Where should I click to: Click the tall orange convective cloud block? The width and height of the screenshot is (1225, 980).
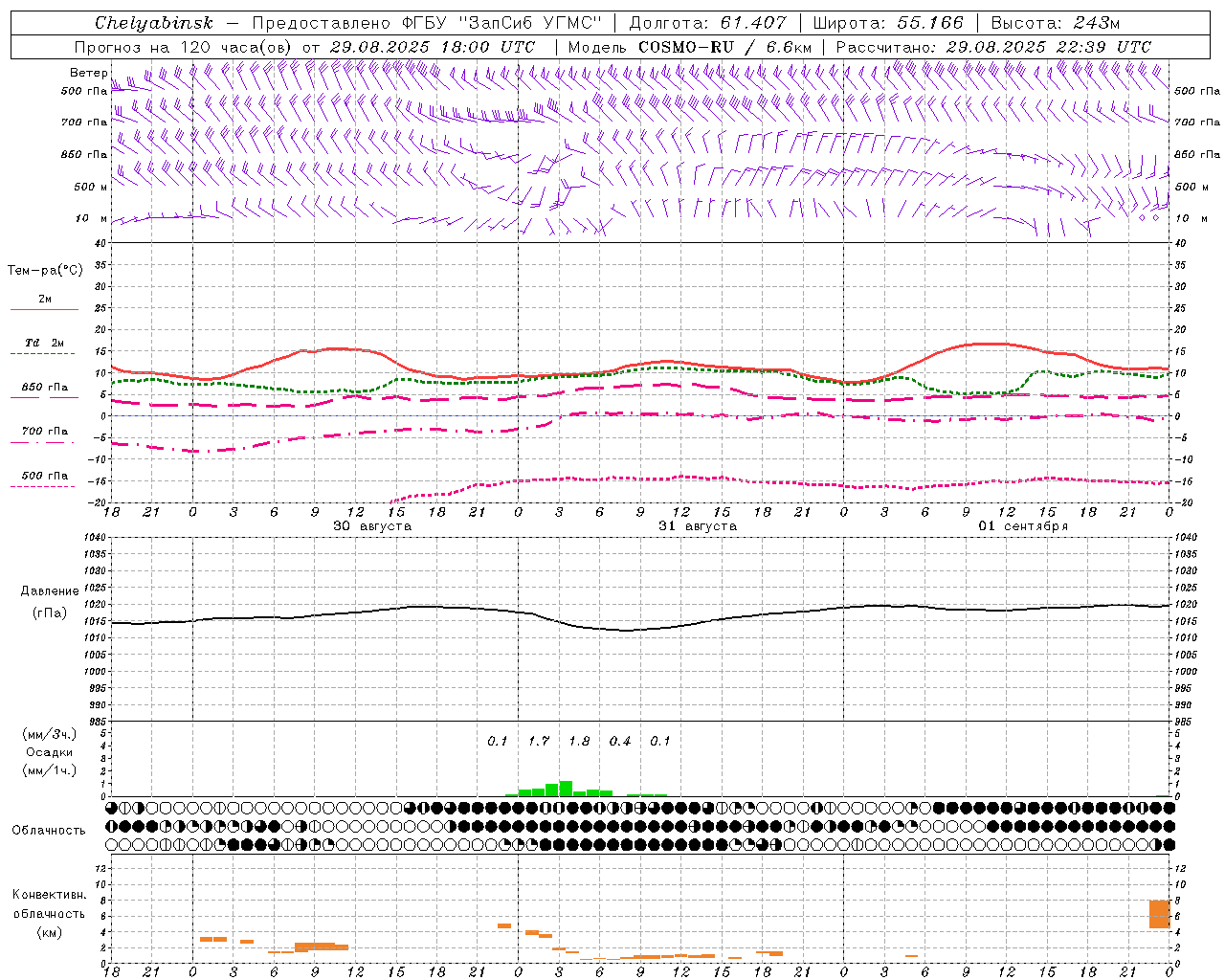click(1160, 914)
